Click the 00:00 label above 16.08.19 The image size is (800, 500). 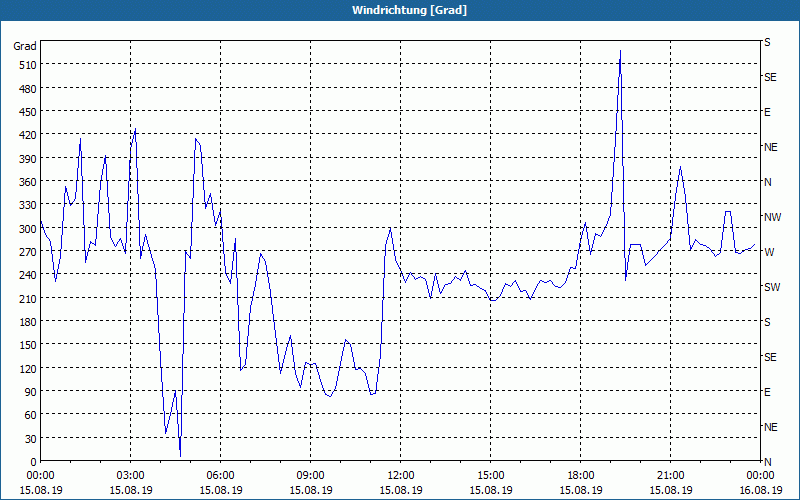tap(760, 476)
